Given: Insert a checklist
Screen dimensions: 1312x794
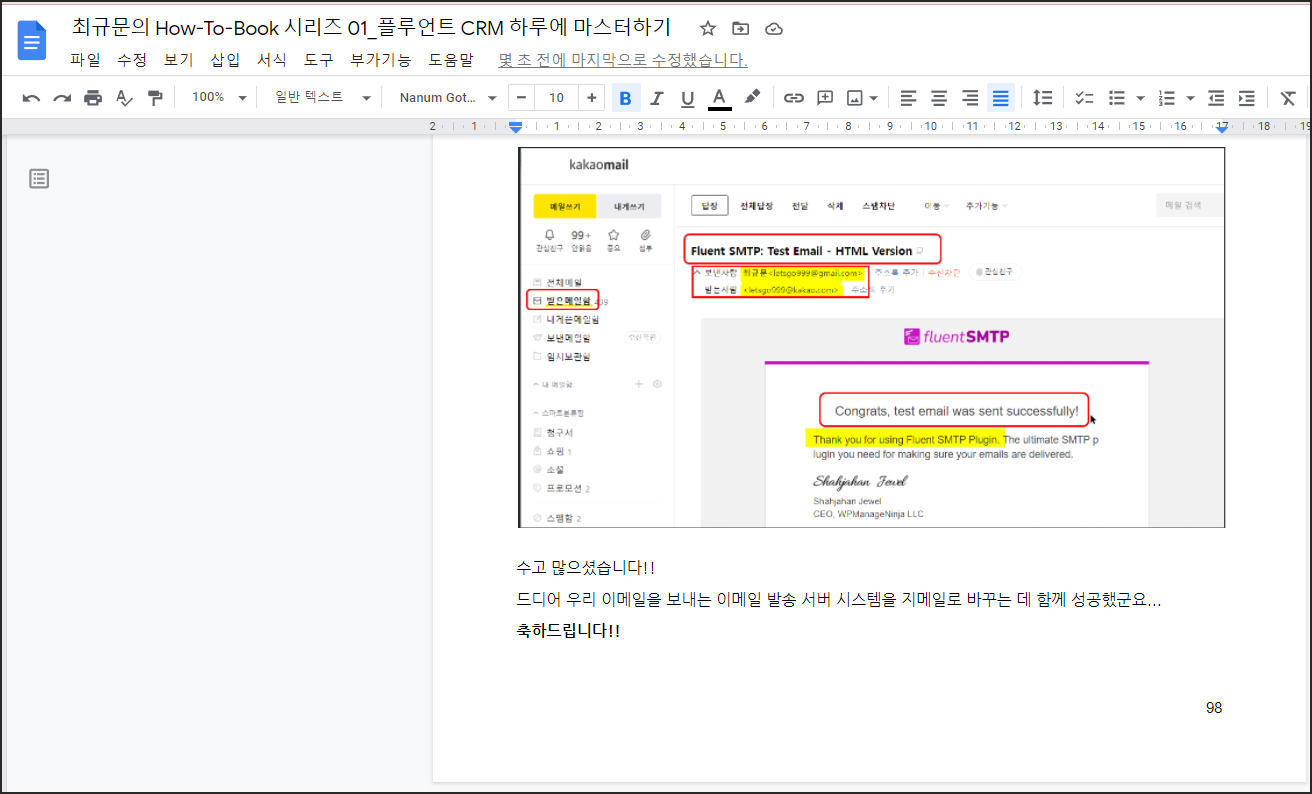Looking at the screenshot, I should (1084, 98).
